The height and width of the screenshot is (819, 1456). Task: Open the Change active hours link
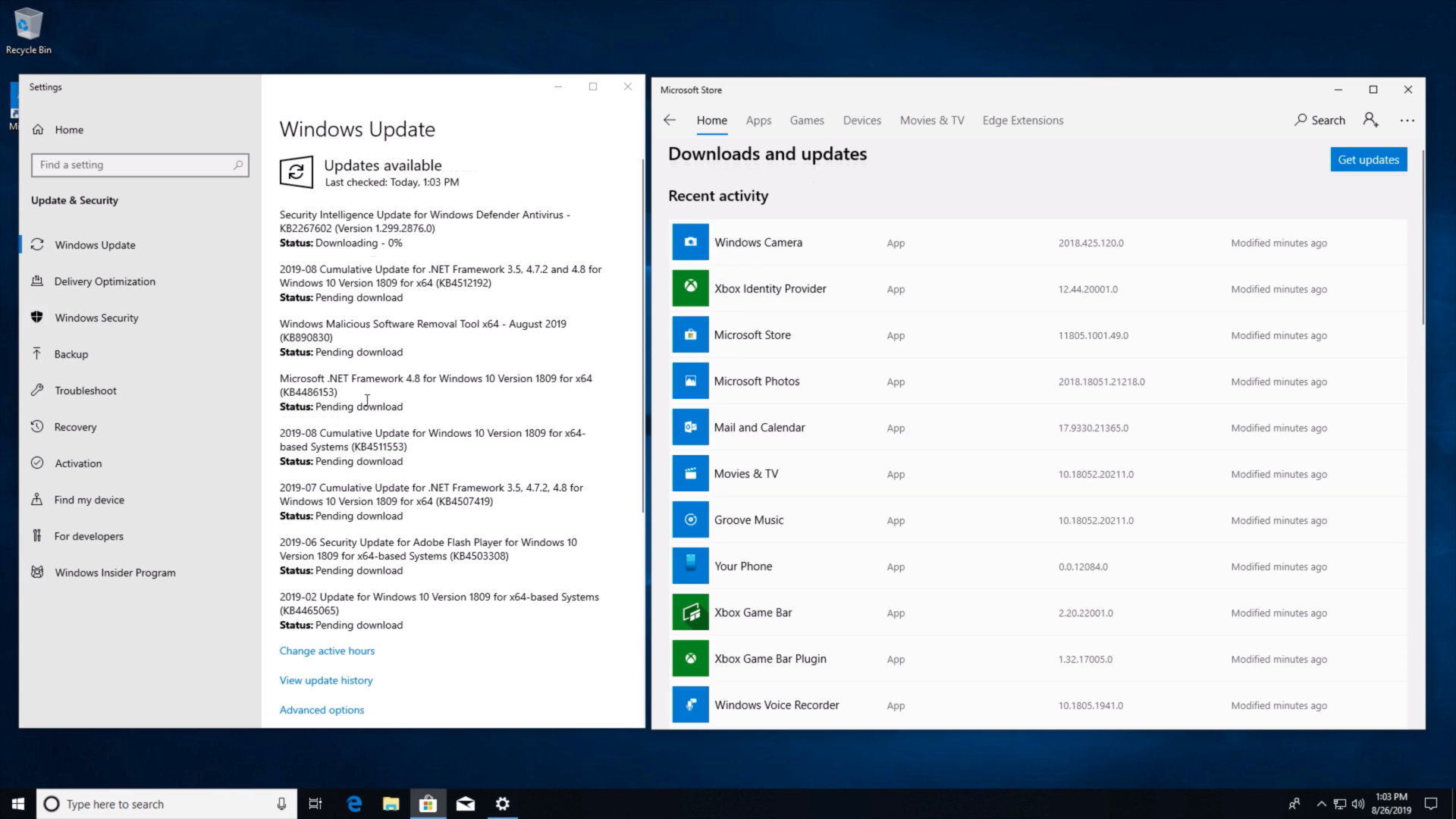(327, 651)
